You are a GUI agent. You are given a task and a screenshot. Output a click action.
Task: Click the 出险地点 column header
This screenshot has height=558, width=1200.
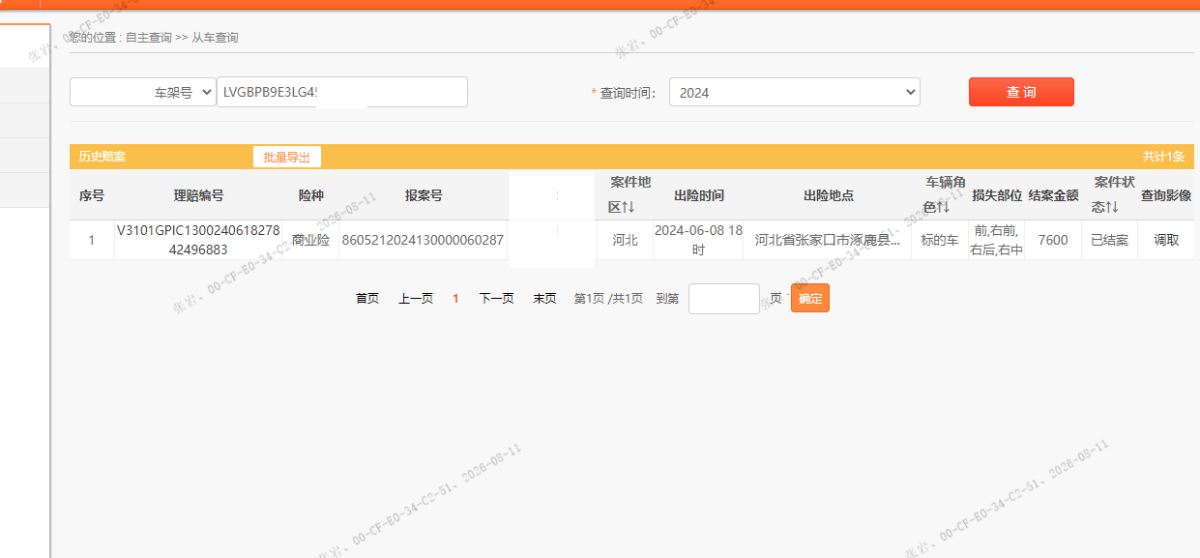click(827, 195)
